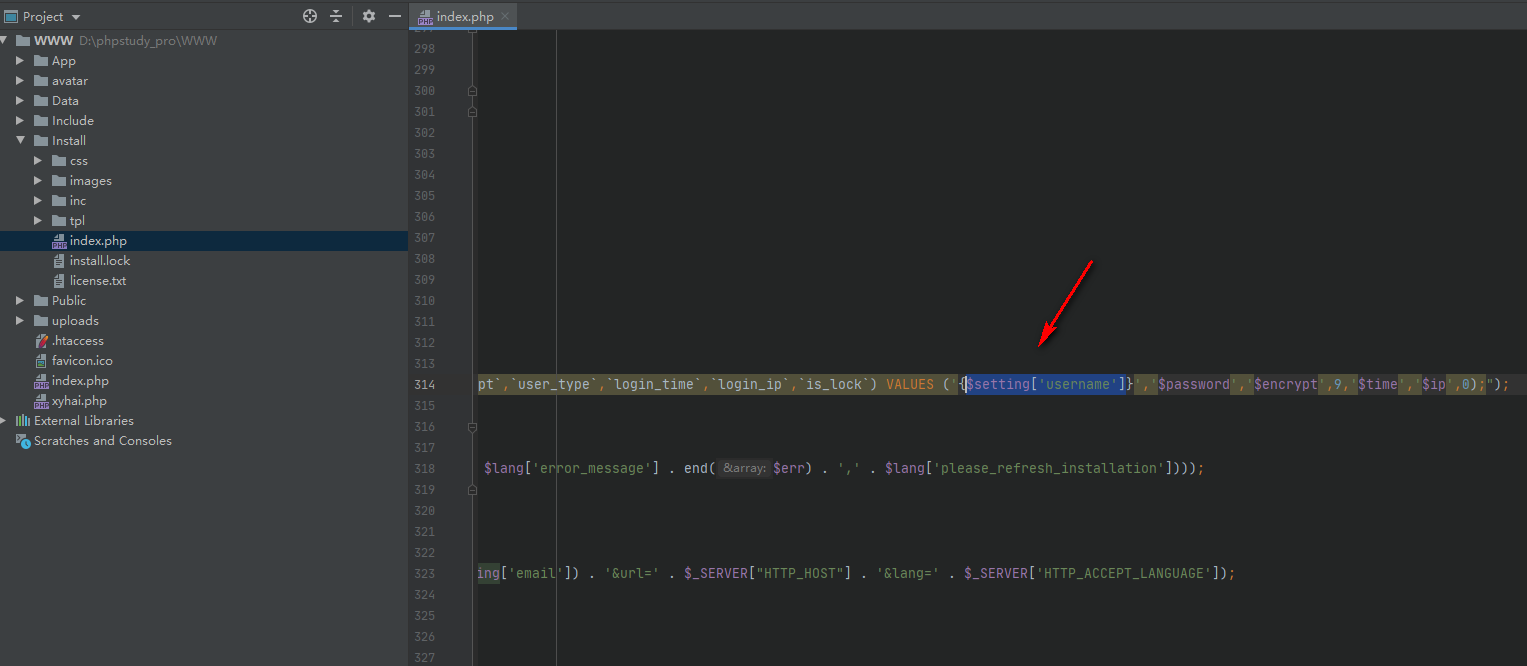Screen dimensions: 1527x666
Task: Collapse all tree nodes using toolbar icon
Action: pos(336,16)
